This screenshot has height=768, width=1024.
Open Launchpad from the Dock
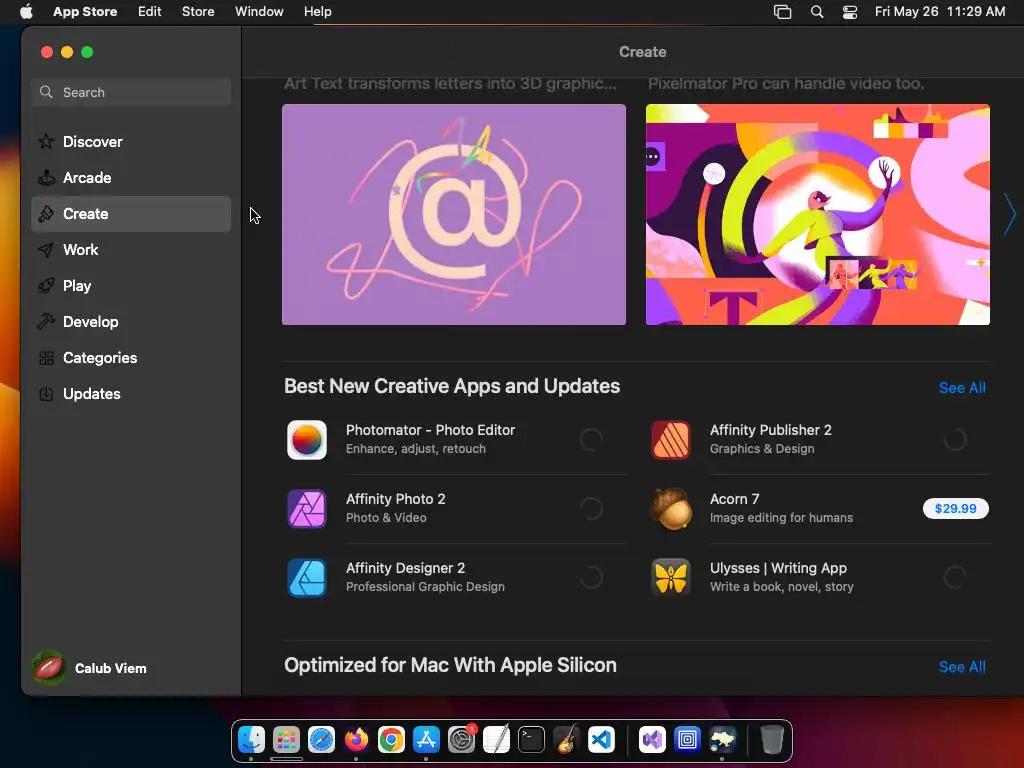click(287, 739)
